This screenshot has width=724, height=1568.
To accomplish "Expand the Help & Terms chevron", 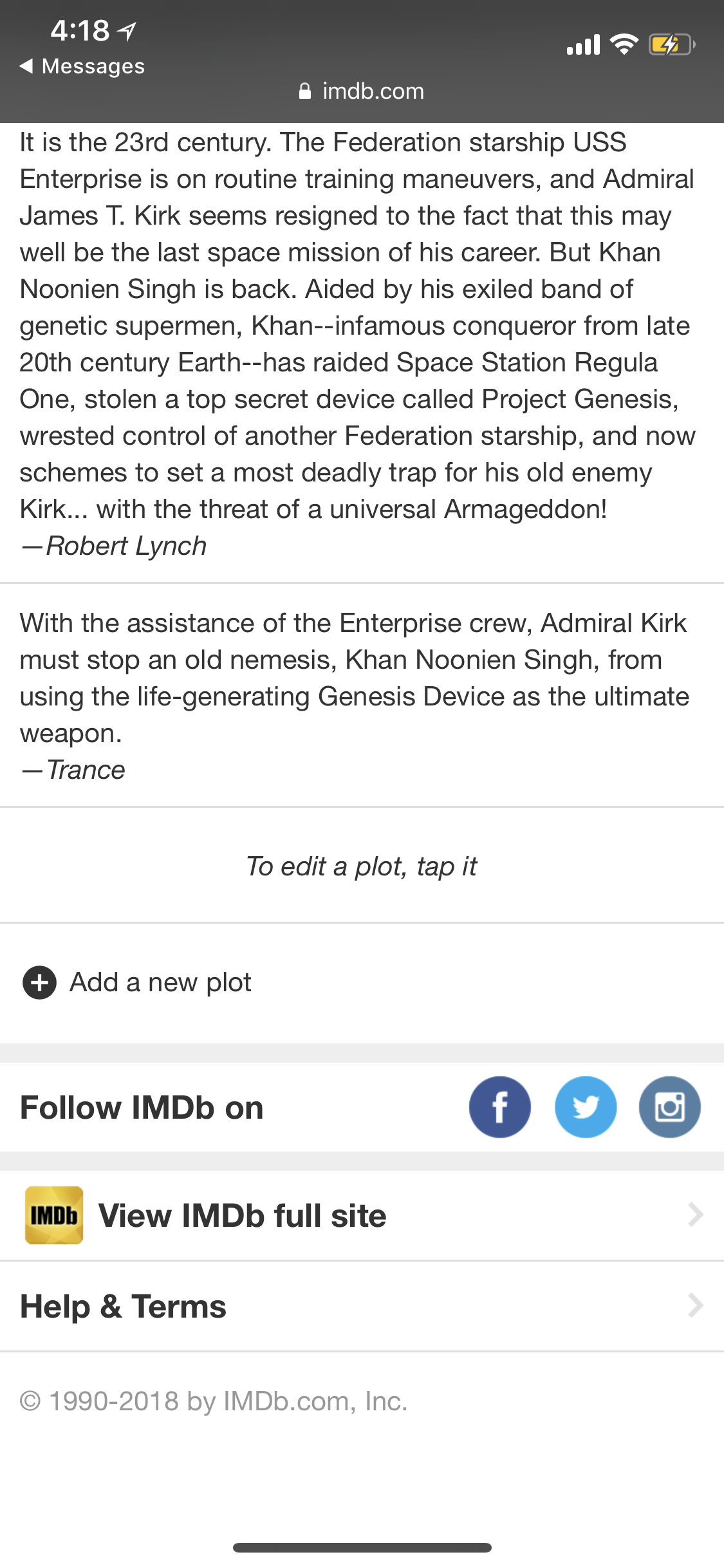I will [x=695, y=1305].
